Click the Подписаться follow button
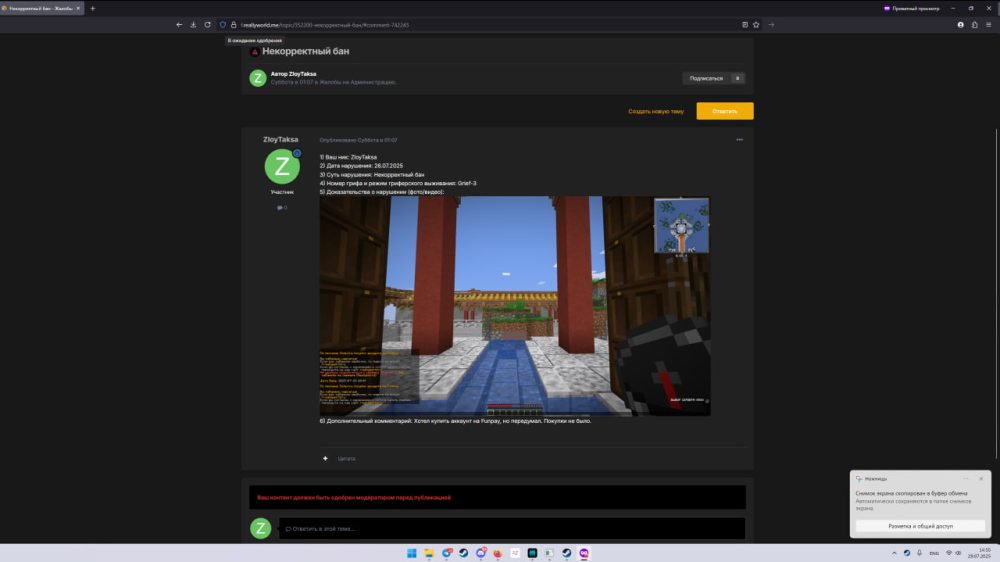Image resolution: width=1000 pixels, height=562 pixels. (x=706, y=78)
